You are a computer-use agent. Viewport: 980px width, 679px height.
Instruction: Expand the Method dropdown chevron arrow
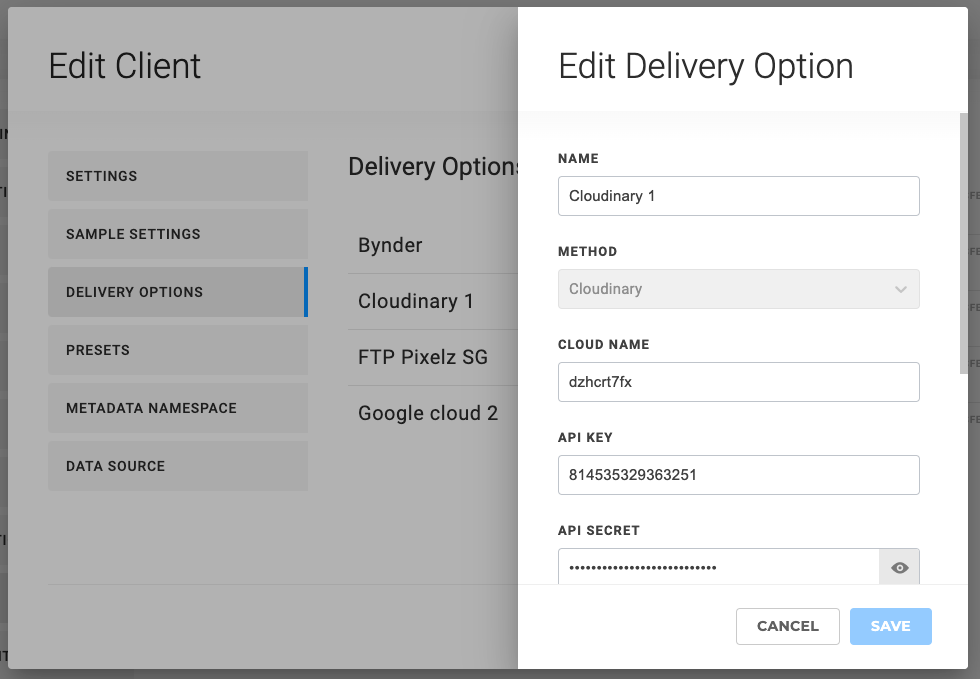point(900,289)
